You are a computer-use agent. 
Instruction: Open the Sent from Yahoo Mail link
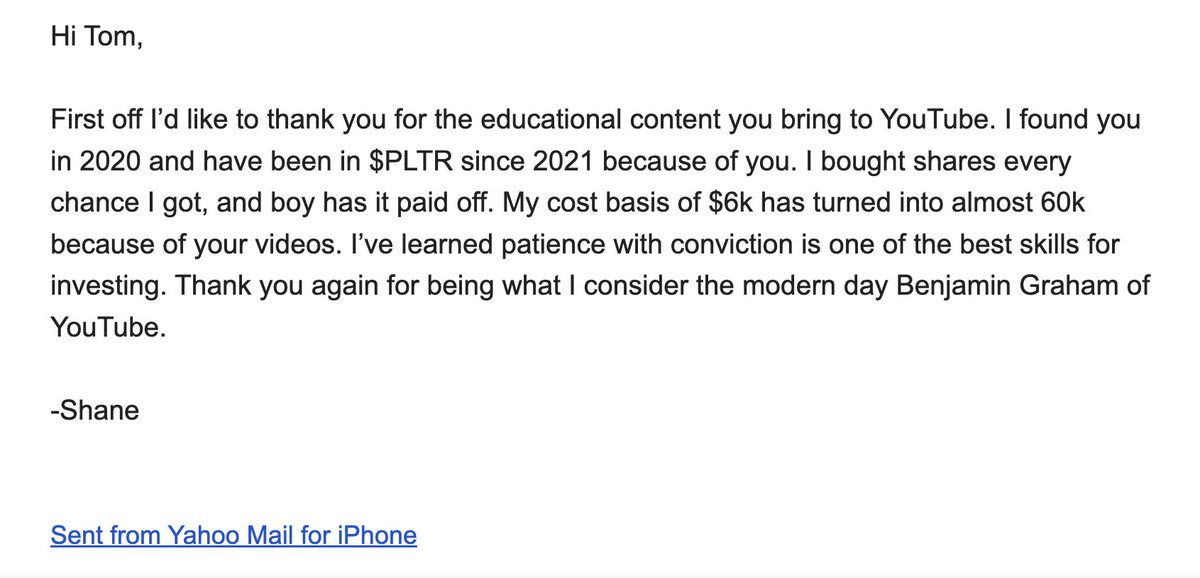[233, 536]
